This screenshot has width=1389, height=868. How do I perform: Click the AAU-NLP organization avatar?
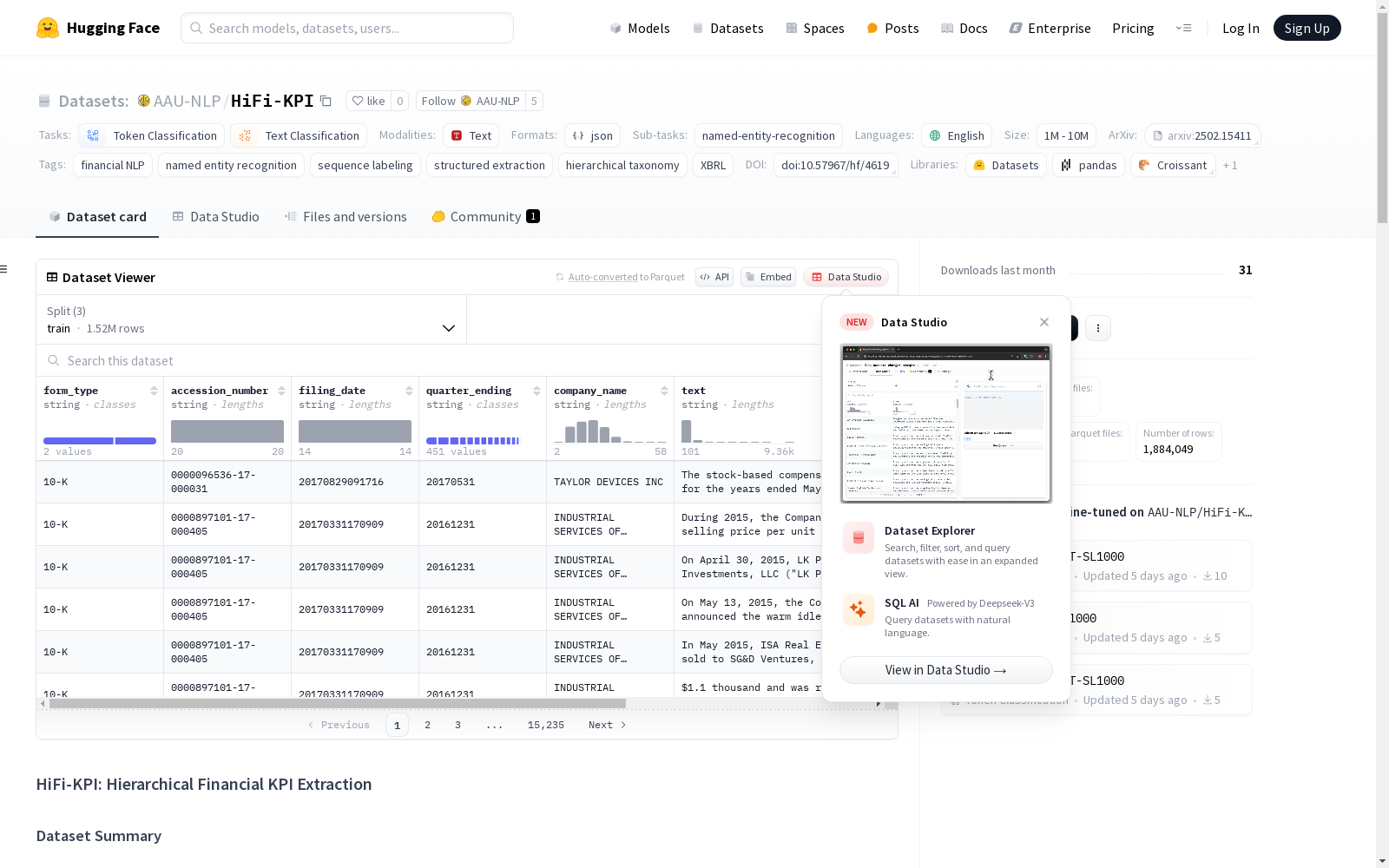pos(144,101)
